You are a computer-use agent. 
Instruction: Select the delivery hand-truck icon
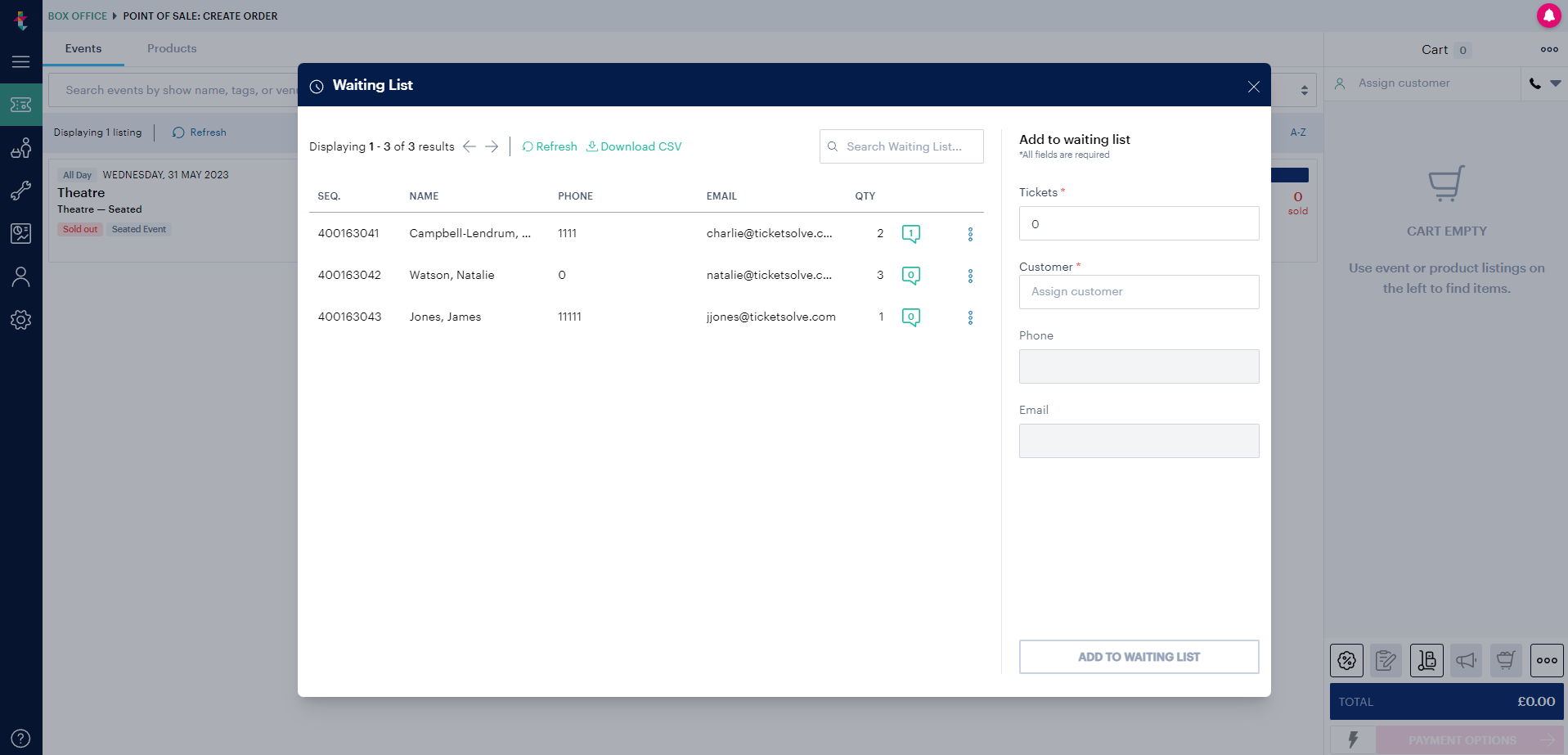pyautogui.click(x=1426, y=660)
